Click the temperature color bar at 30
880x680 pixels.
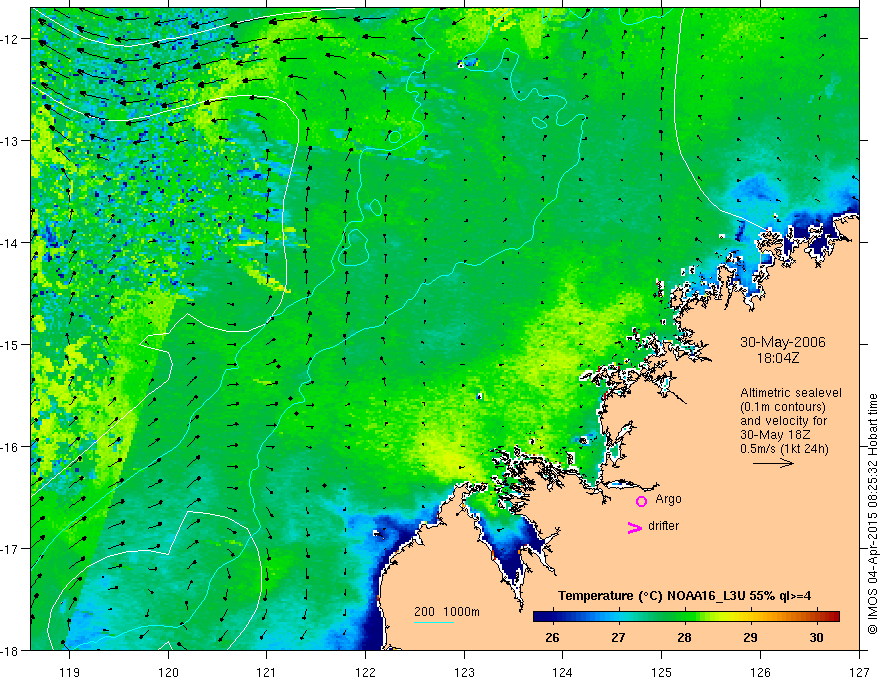pos(817,617)
